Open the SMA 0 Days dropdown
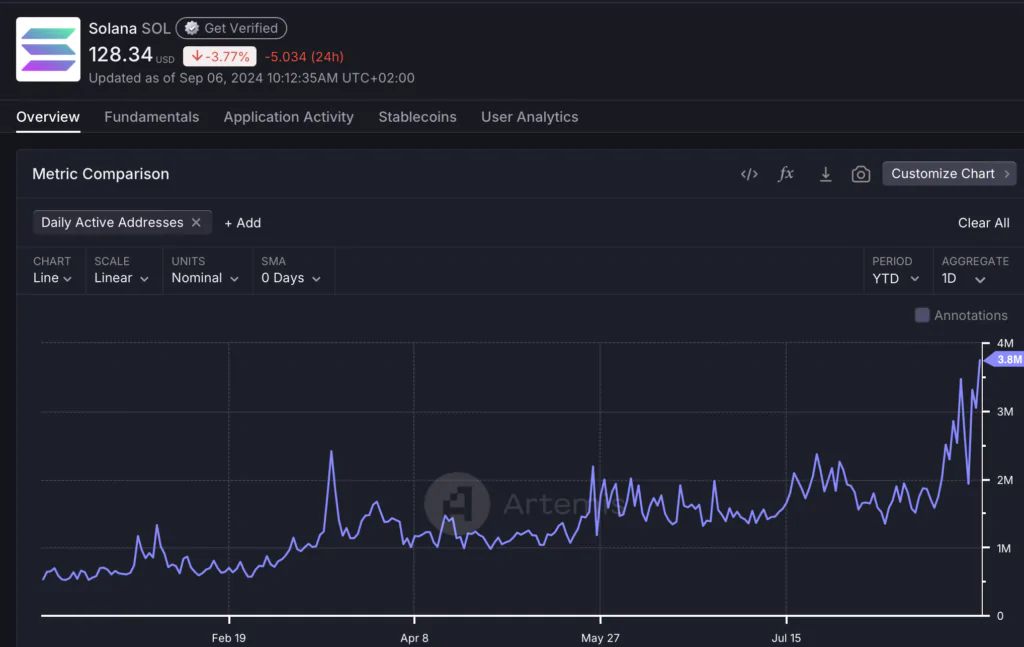 [x=291, y=278]
